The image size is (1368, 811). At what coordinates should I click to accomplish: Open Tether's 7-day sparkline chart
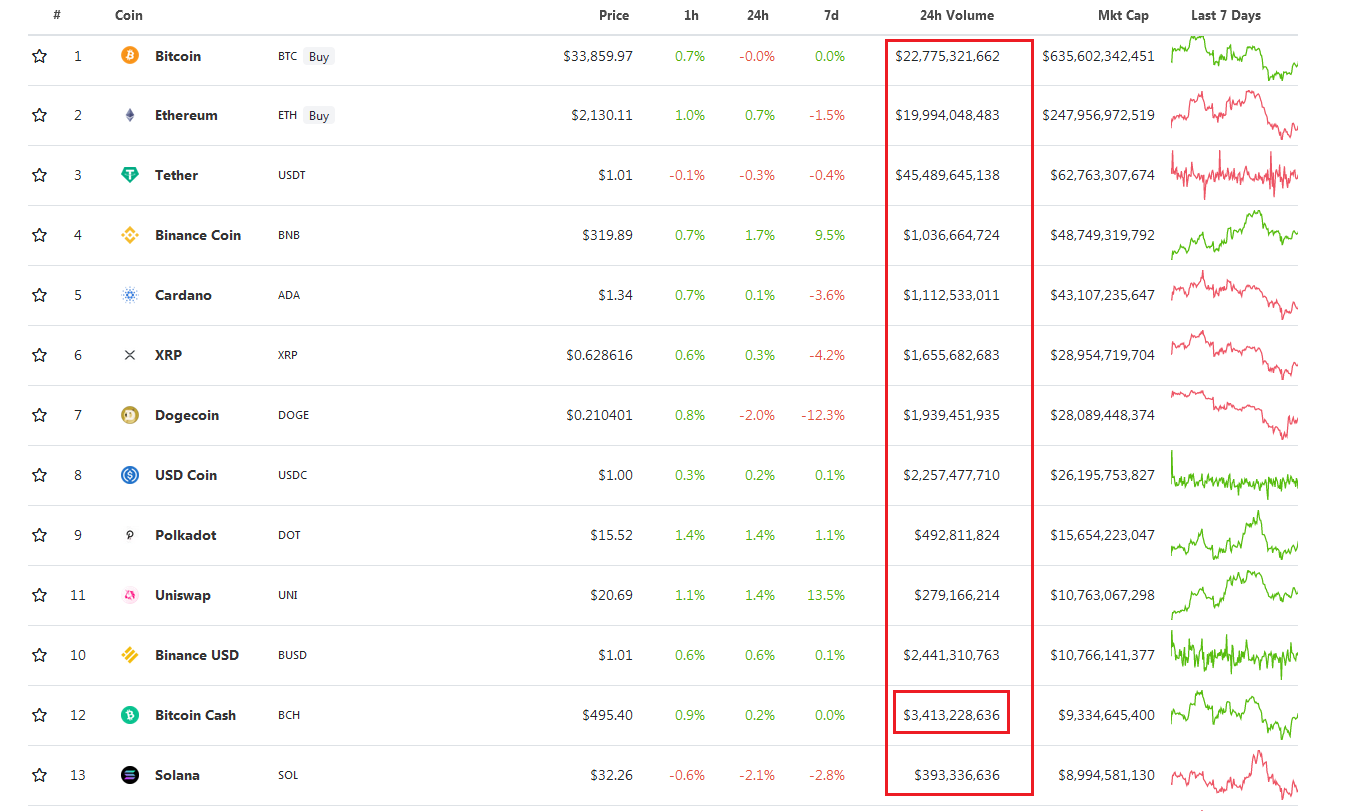[1234, 175]
